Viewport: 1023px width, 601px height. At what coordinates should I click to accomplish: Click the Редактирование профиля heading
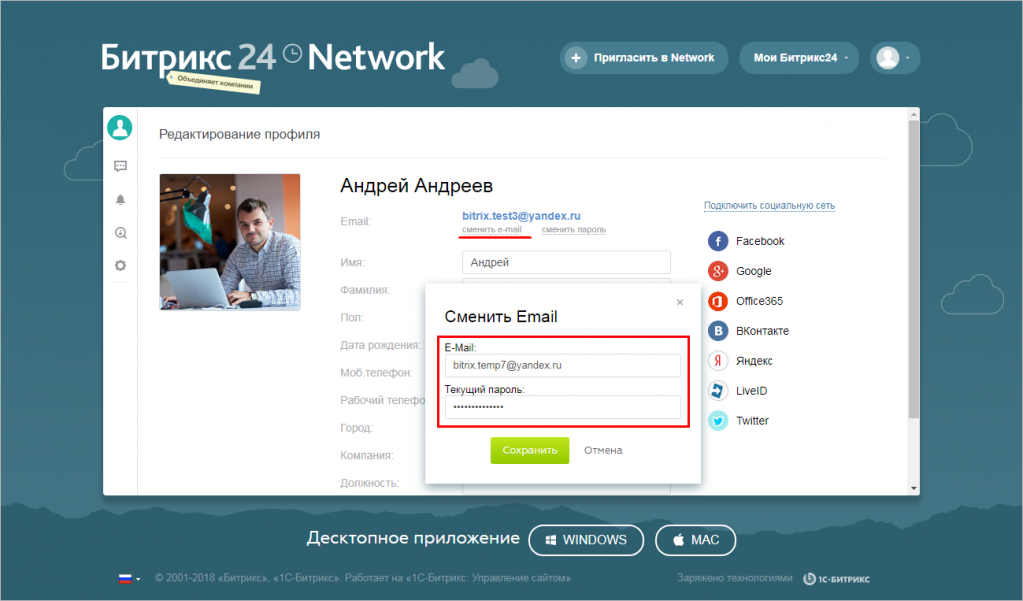click(x=239, y=134)
